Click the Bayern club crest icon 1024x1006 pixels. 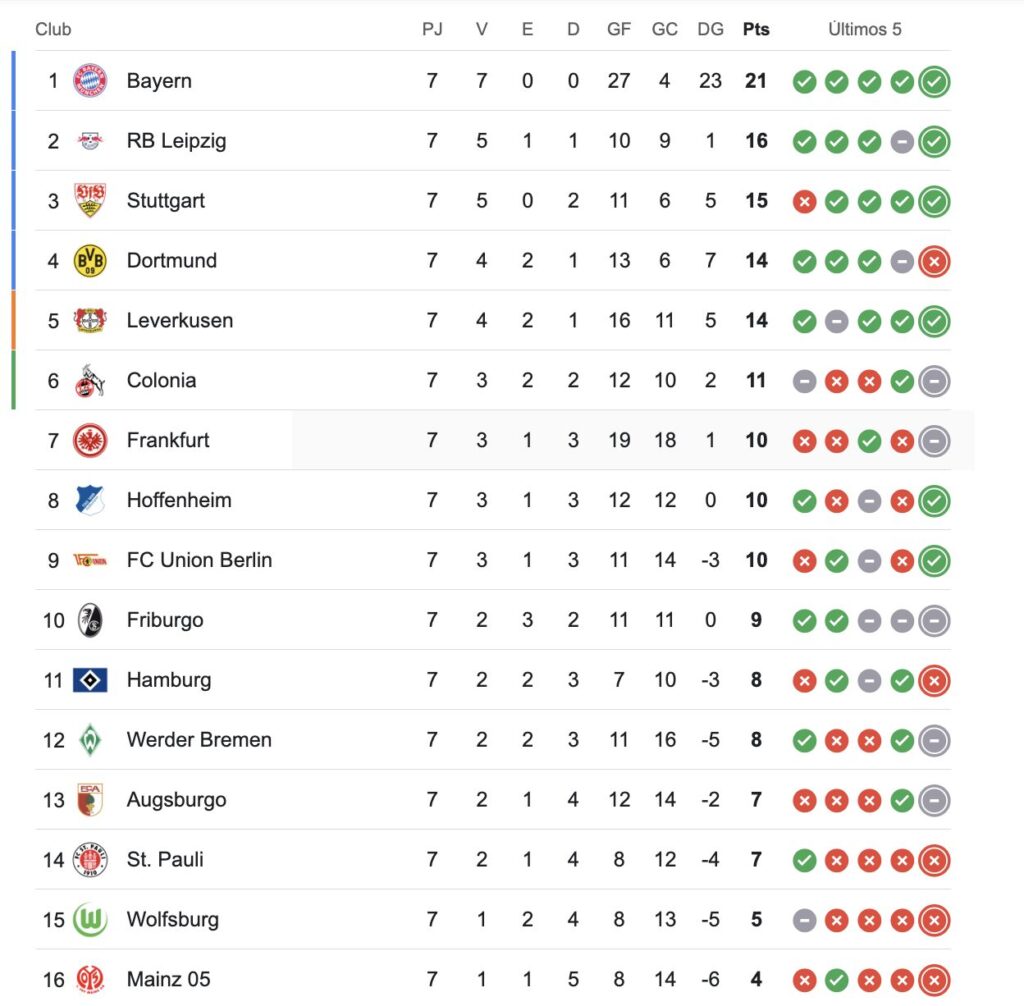point(90,81)
